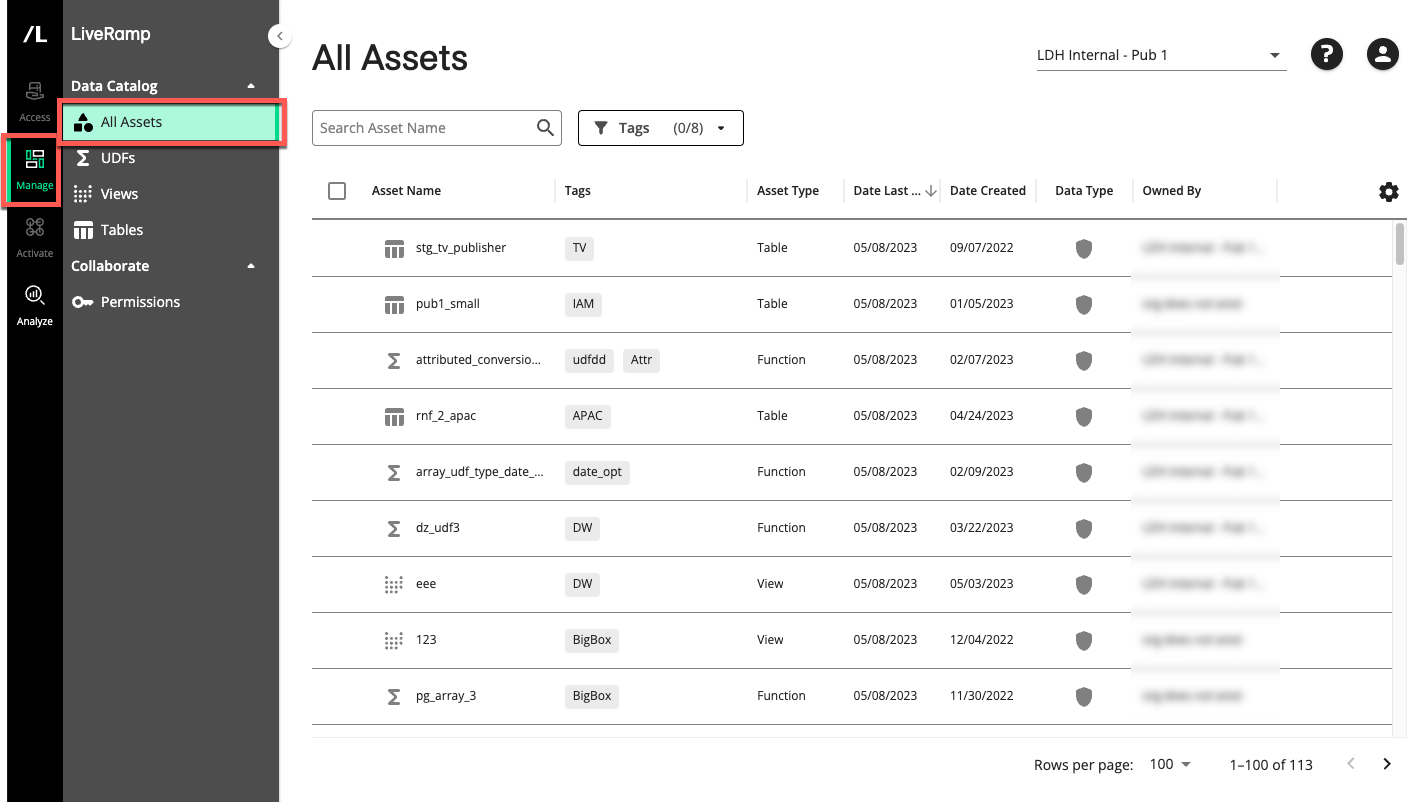Click shield icon in rnf_2_apac row
1424x802 pixels.
[1084, 416]
